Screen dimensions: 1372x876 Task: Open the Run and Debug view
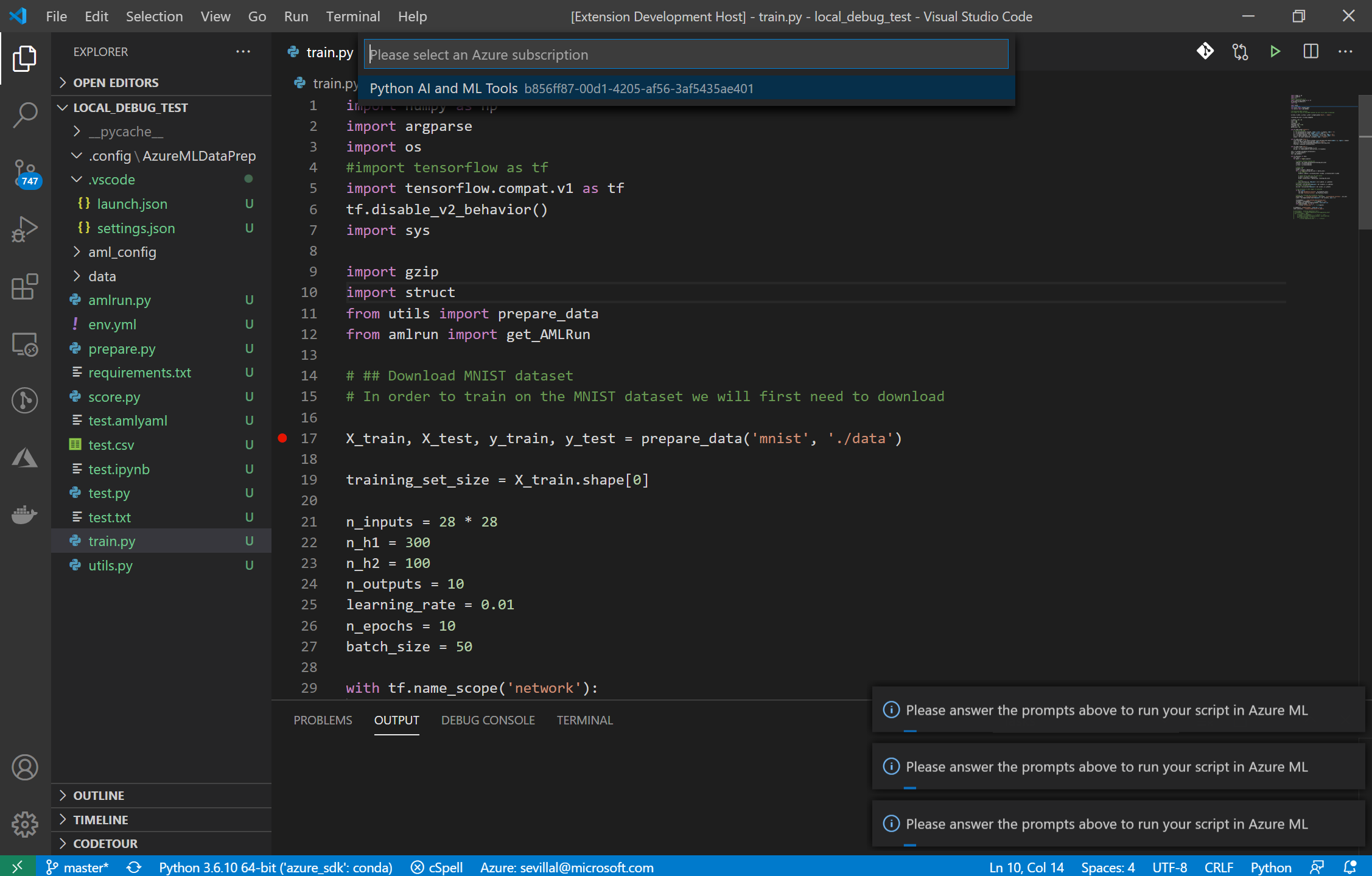pos(25,230)
